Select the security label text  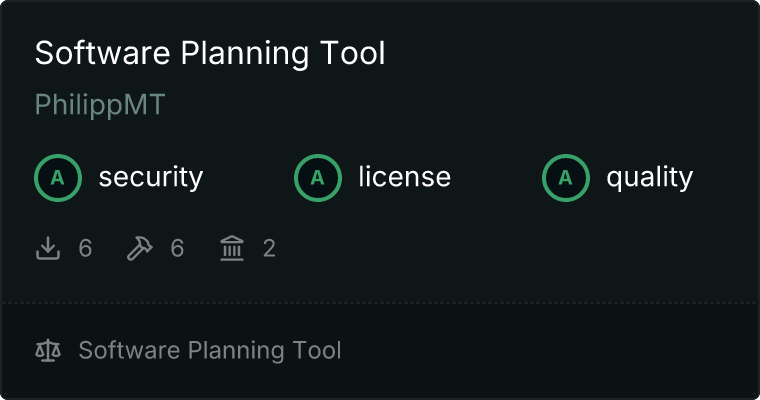(151, 178)
